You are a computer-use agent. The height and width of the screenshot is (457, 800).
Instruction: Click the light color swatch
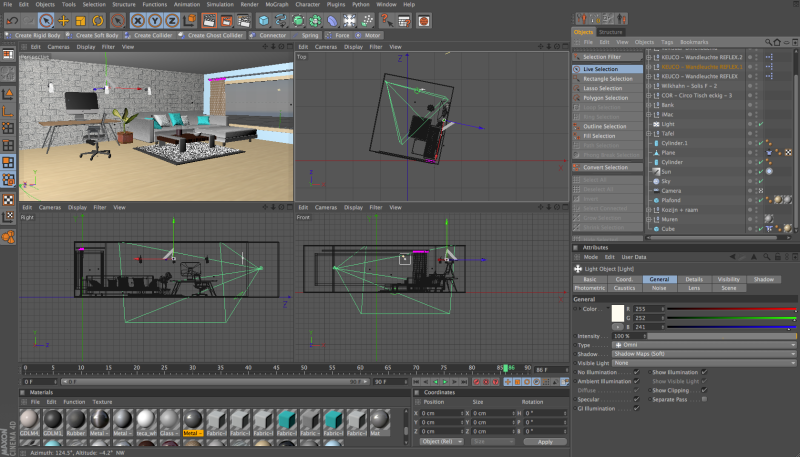pyautogui.click(x=618, y=313)
